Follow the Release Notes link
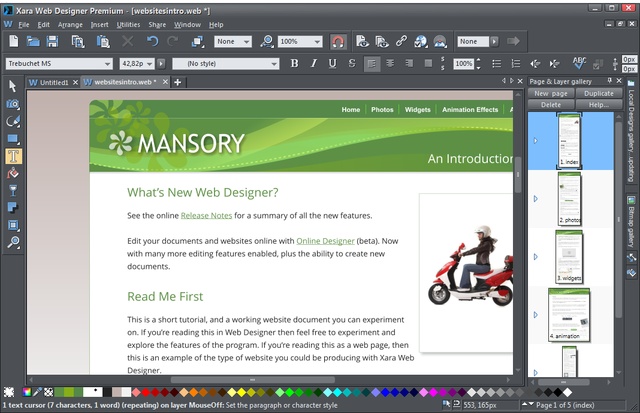The image size is (640, 413). pyautogui.click(x=206, y=215)
